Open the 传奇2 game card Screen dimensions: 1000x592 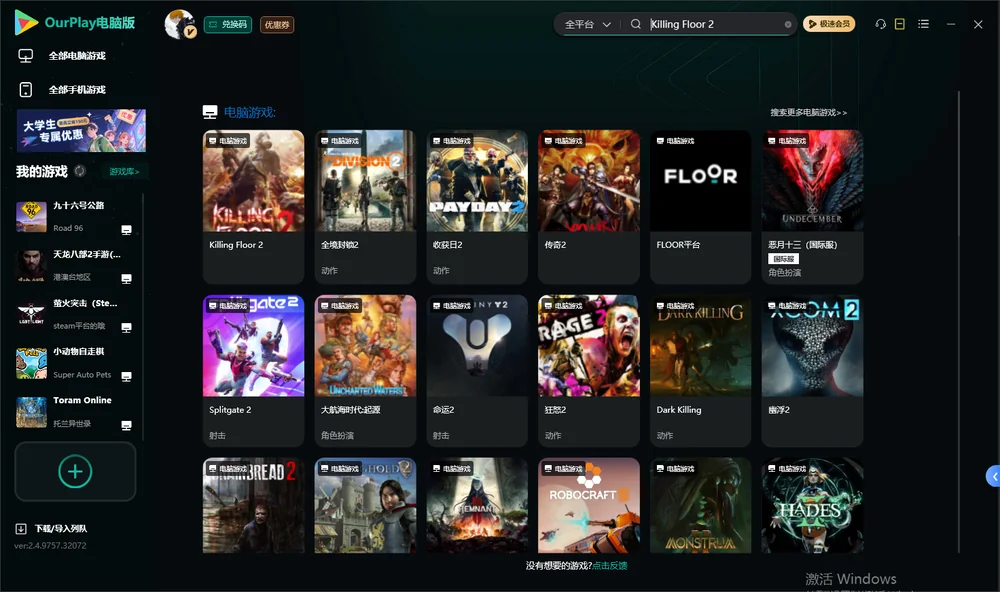pyautogui.click(x=589, y=207)
